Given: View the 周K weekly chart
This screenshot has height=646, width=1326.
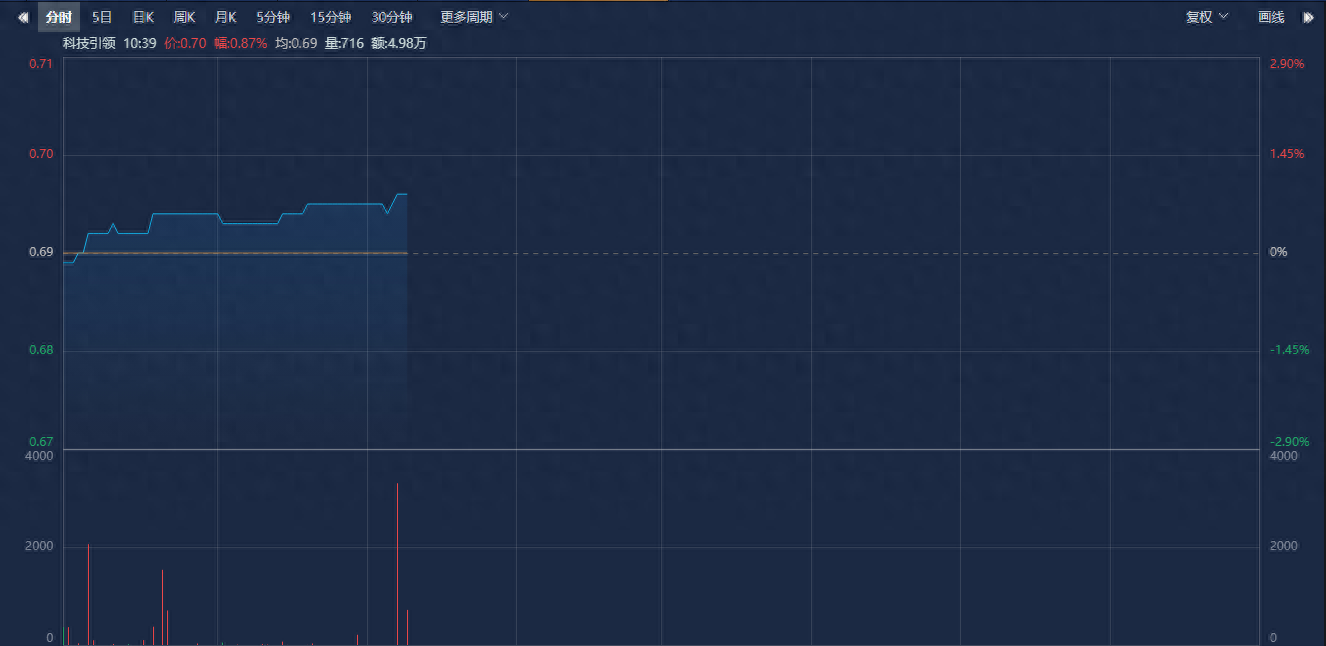Looking at the screenshot, I should (184, 16).
